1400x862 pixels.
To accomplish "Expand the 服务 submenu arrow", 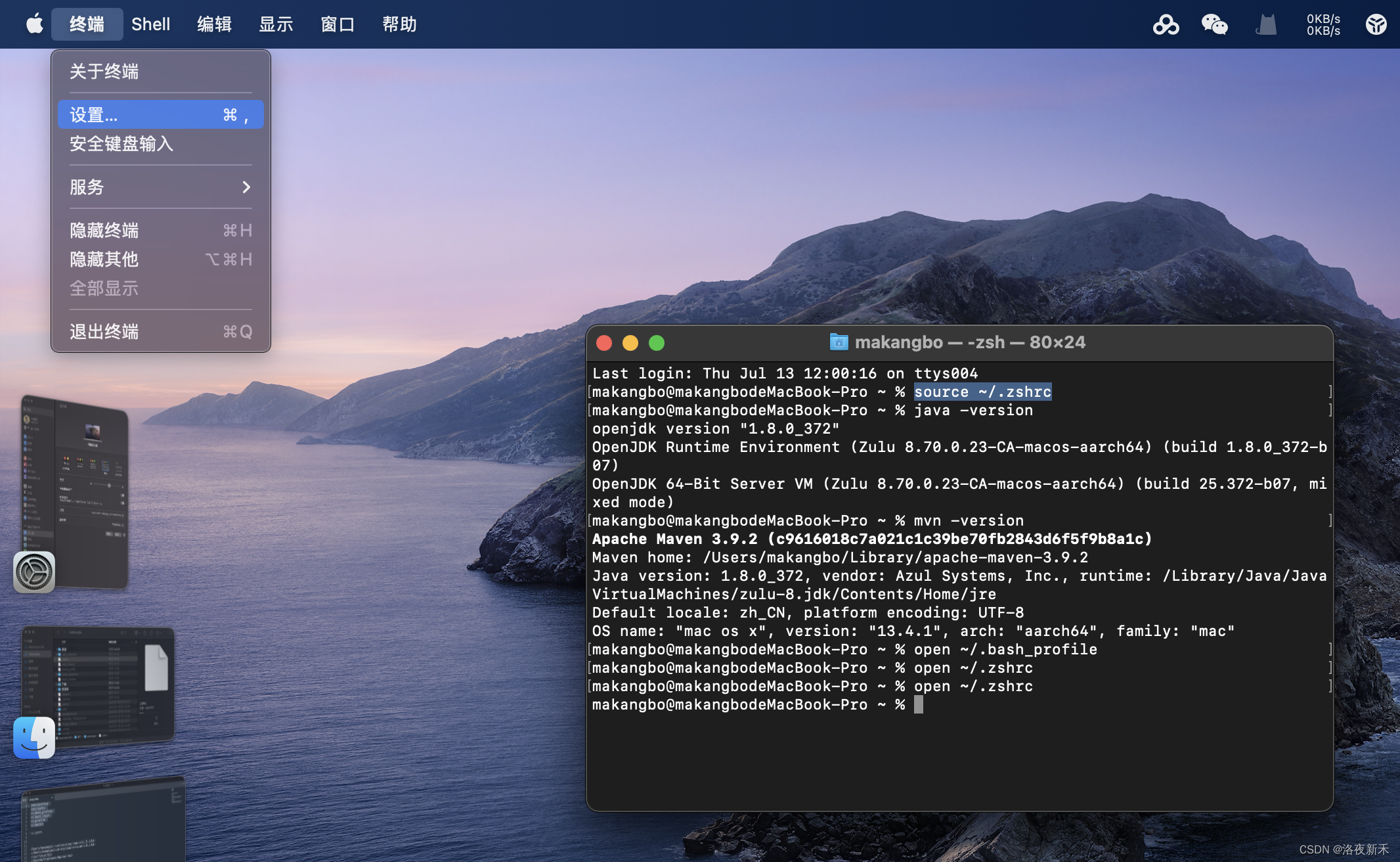I will click(x=246, y=187).
